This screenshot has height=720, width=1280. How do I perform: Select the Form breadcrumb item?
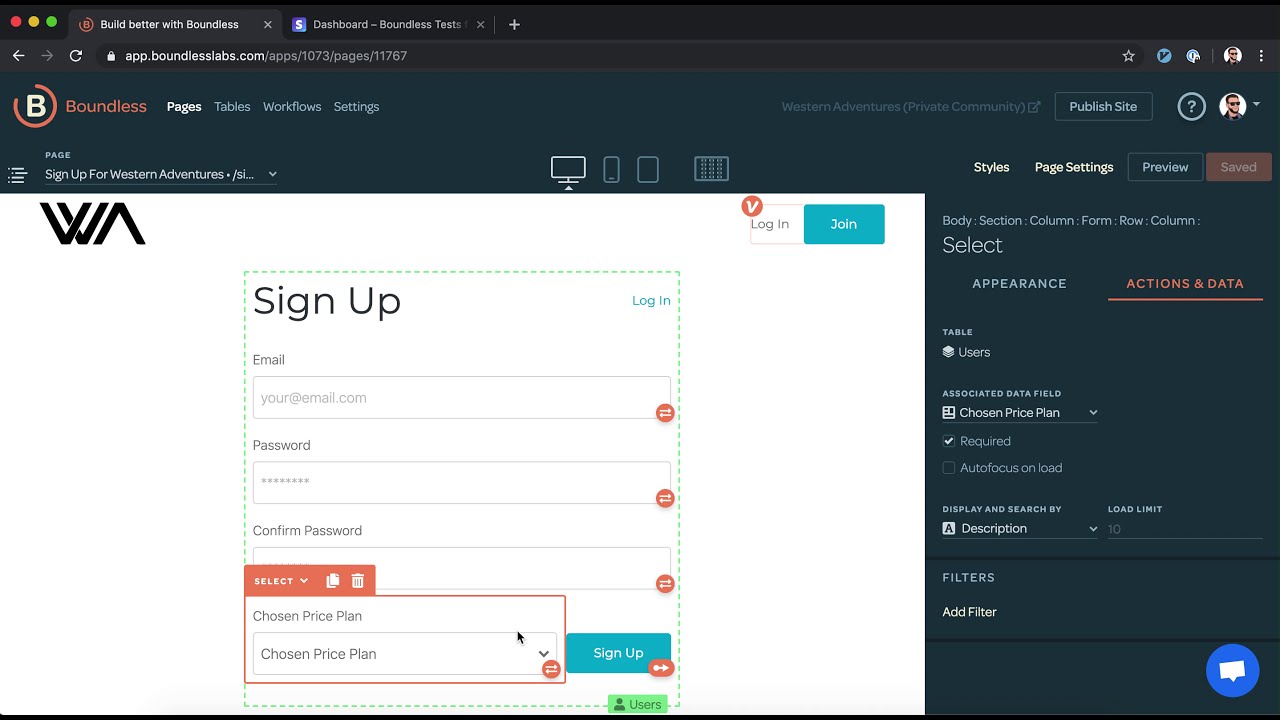(1096, 220)
